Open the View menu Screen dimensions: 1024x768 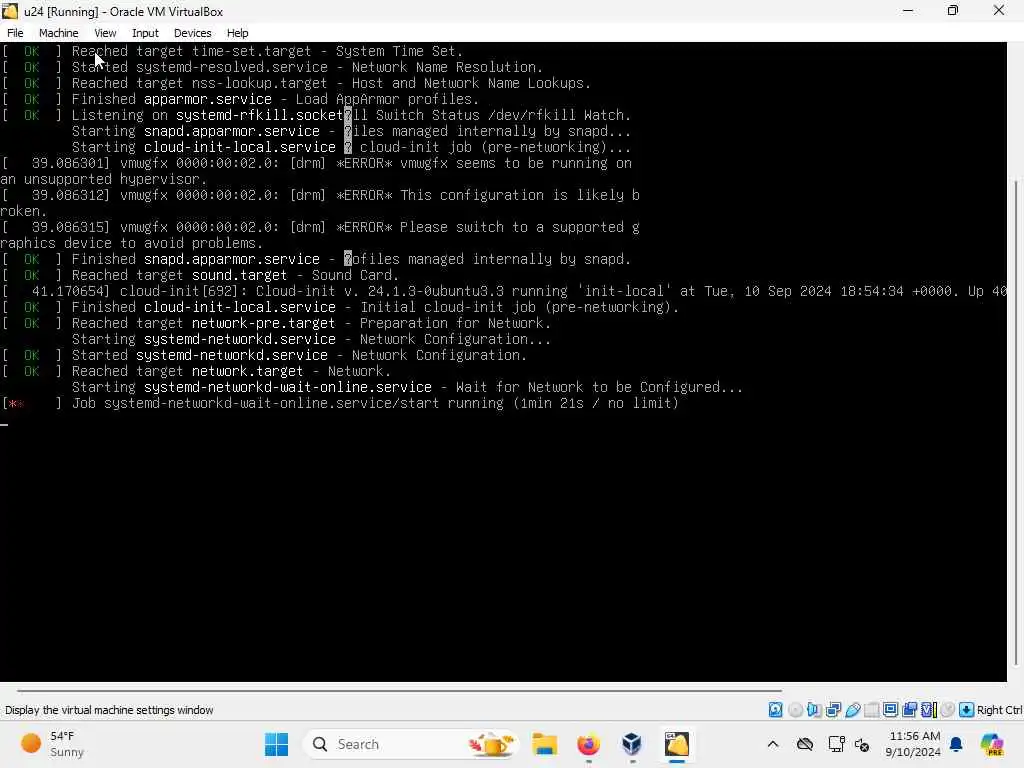(x=105, y=33)
